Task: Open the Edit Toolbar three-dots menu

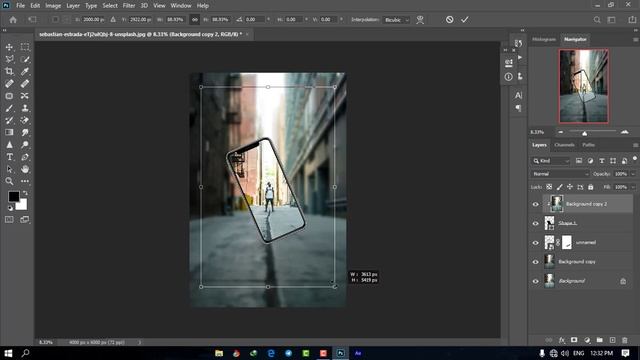Action: click(x=25, y=181)
